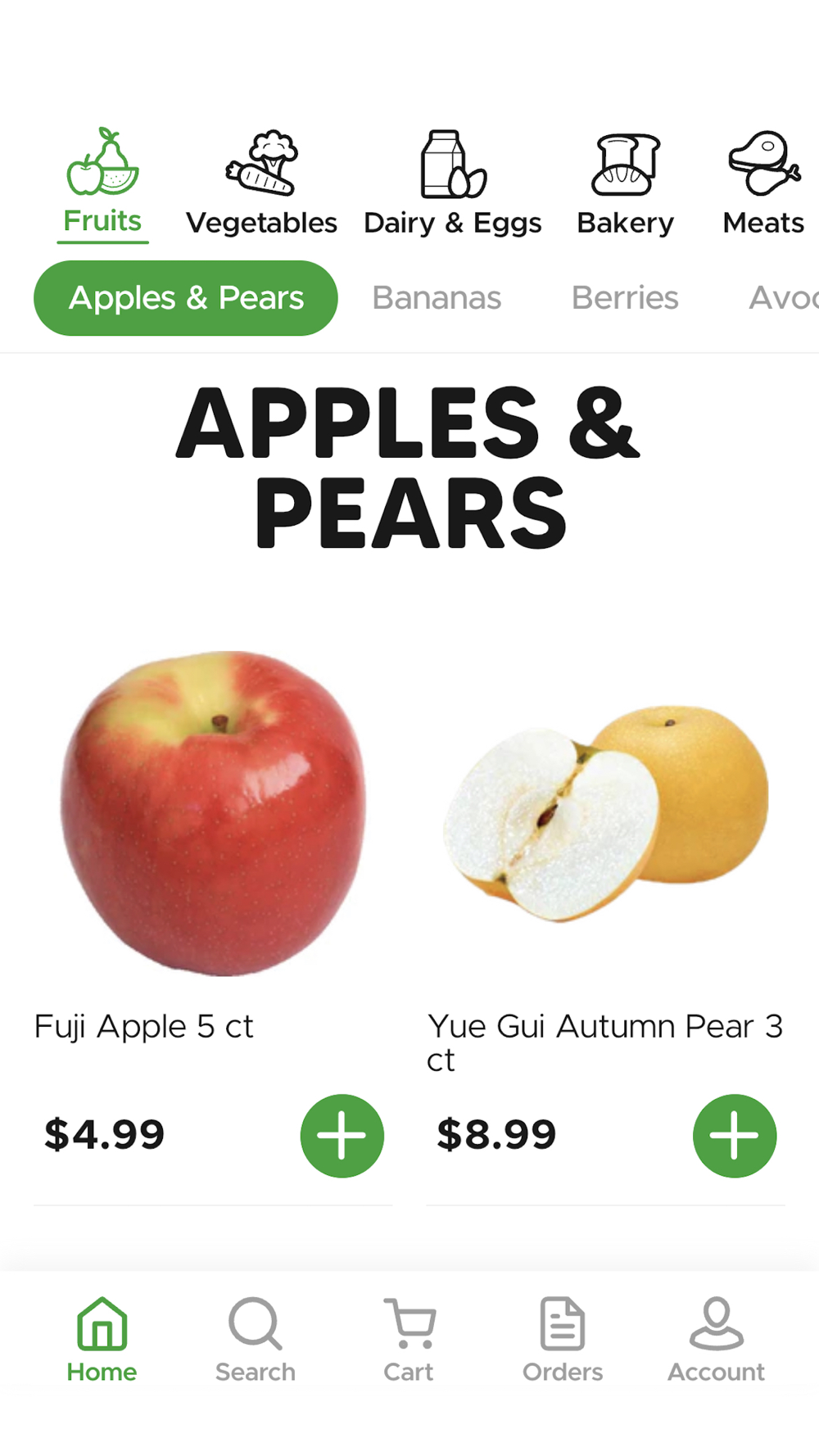Add Fuji Apple 5 ct to cart
This screenshot has height=1456, width=819.
(342, 1136)
